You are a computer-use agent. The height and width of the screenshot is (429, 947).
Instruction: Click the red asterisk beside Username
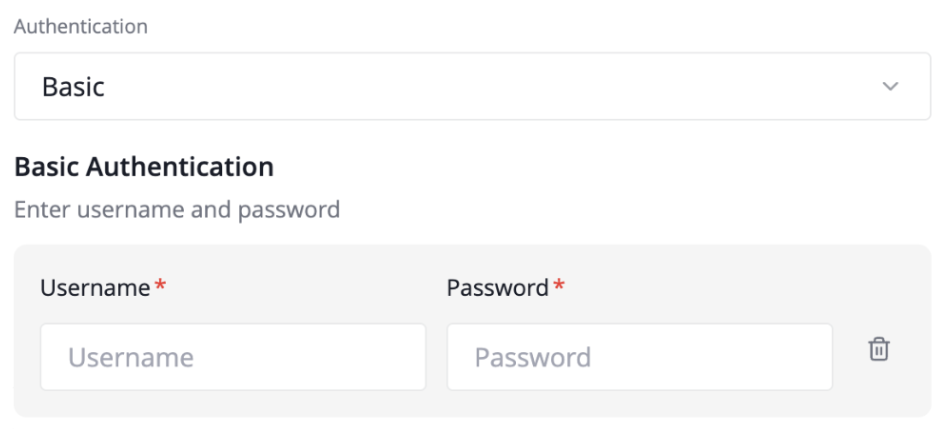click(x=160, y=287)
